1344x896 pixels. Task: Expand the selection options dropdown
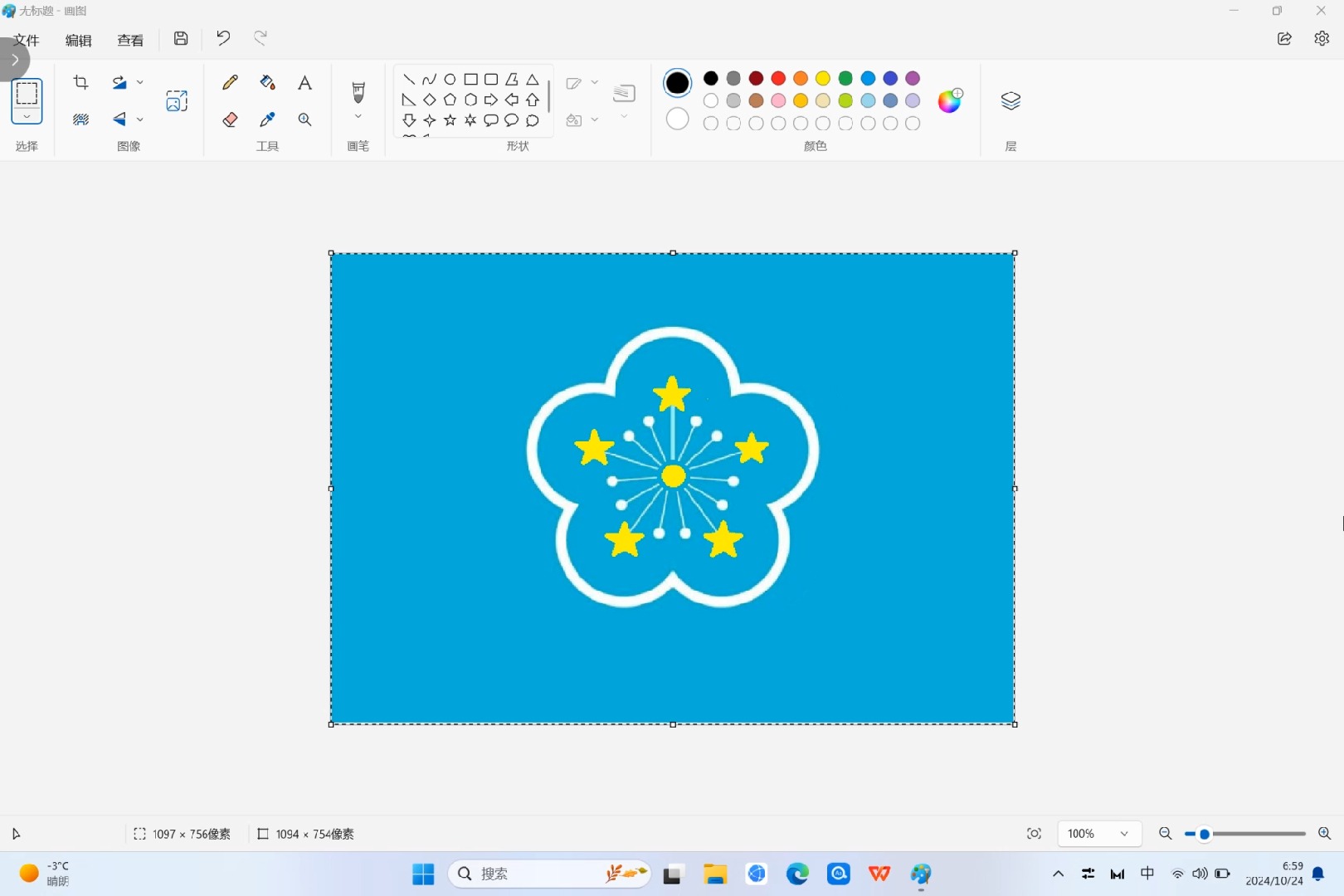27,116
